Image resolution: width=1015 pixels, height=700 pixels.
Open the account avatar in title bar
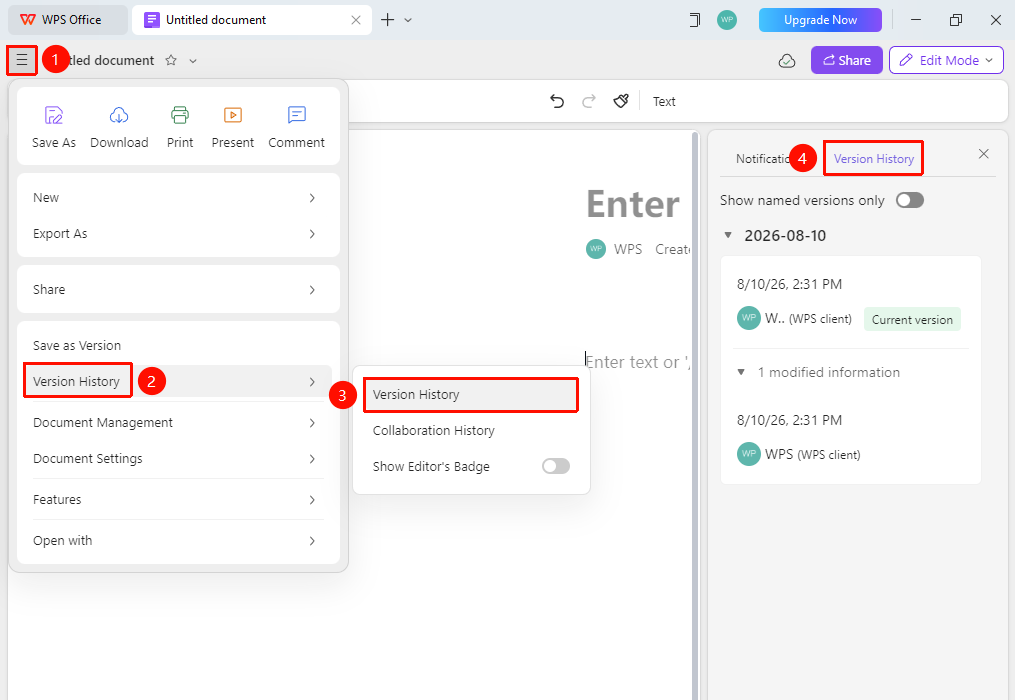tap(727, 20)
